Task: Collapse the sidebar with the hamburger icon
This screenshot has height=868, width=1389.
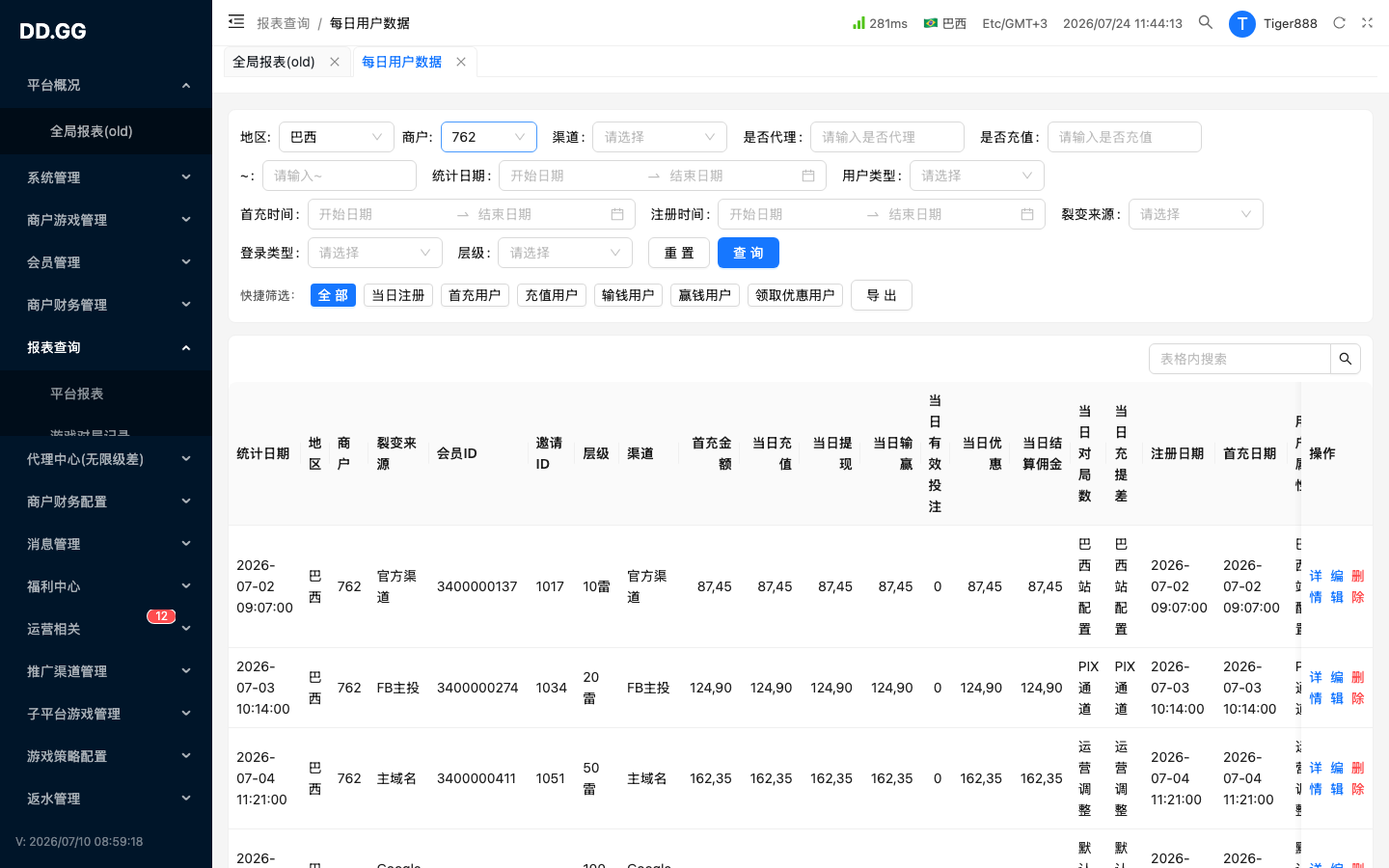Action: 236,21
